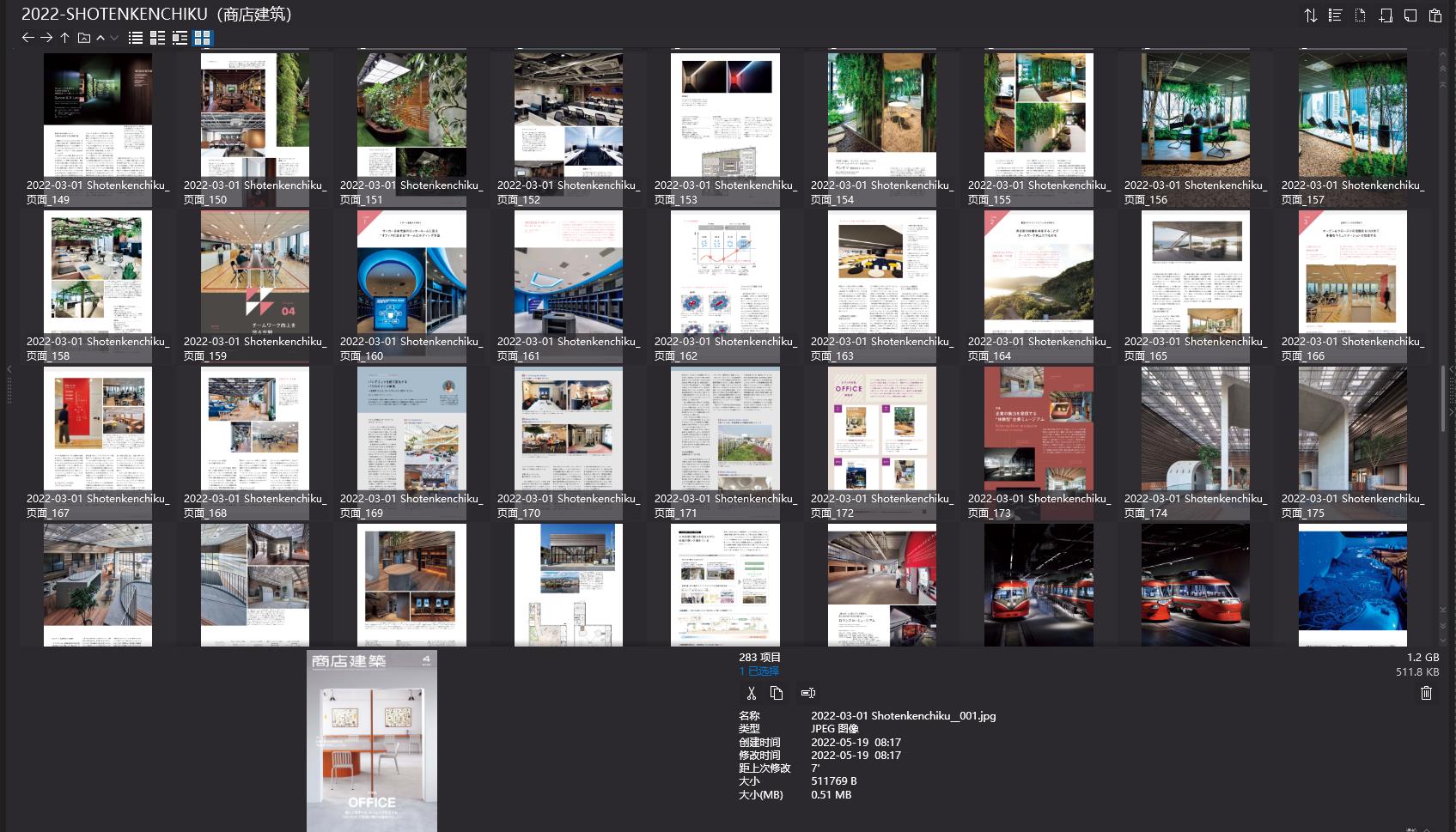Go back with the left arrow button

point(27,38)
